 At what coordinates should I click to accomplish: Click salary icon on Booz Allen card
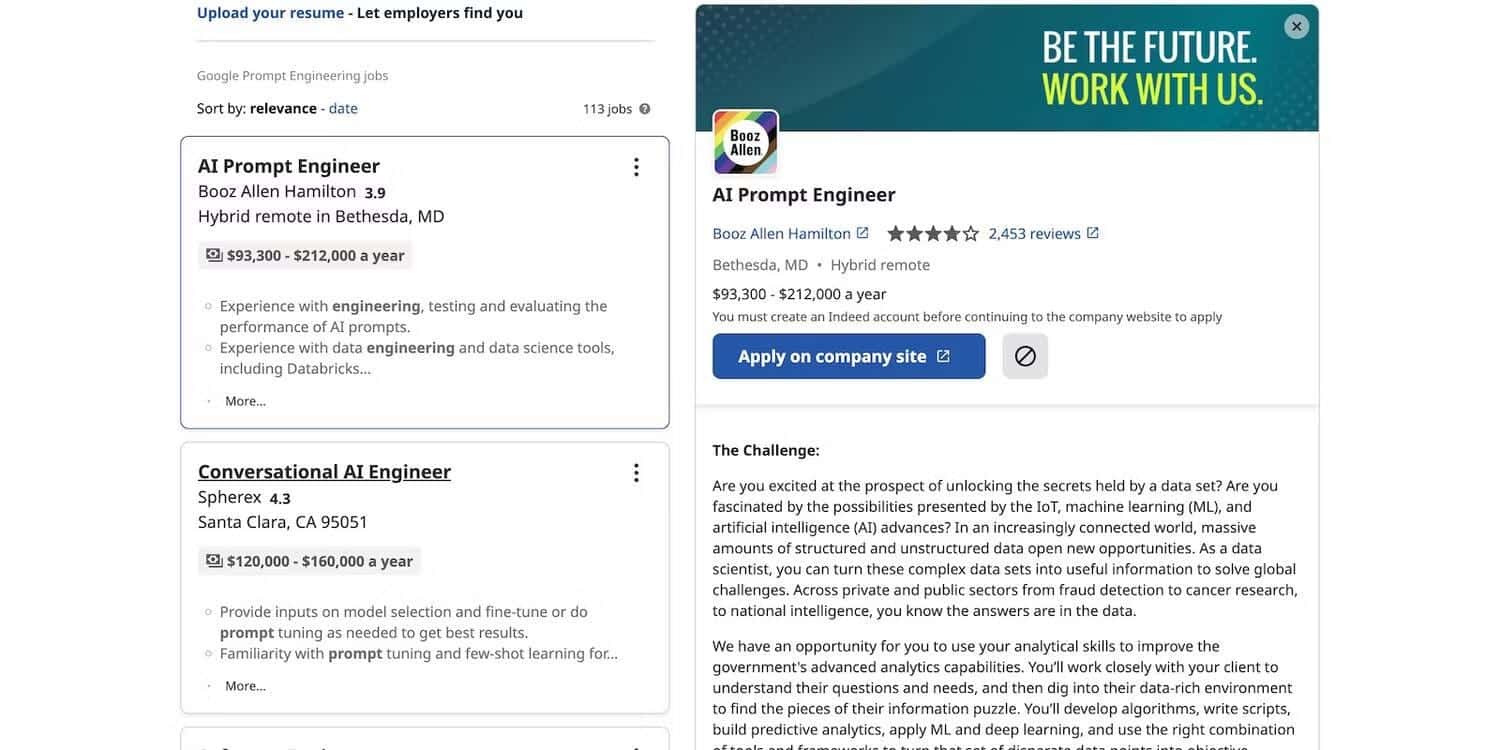click(214, 255)
